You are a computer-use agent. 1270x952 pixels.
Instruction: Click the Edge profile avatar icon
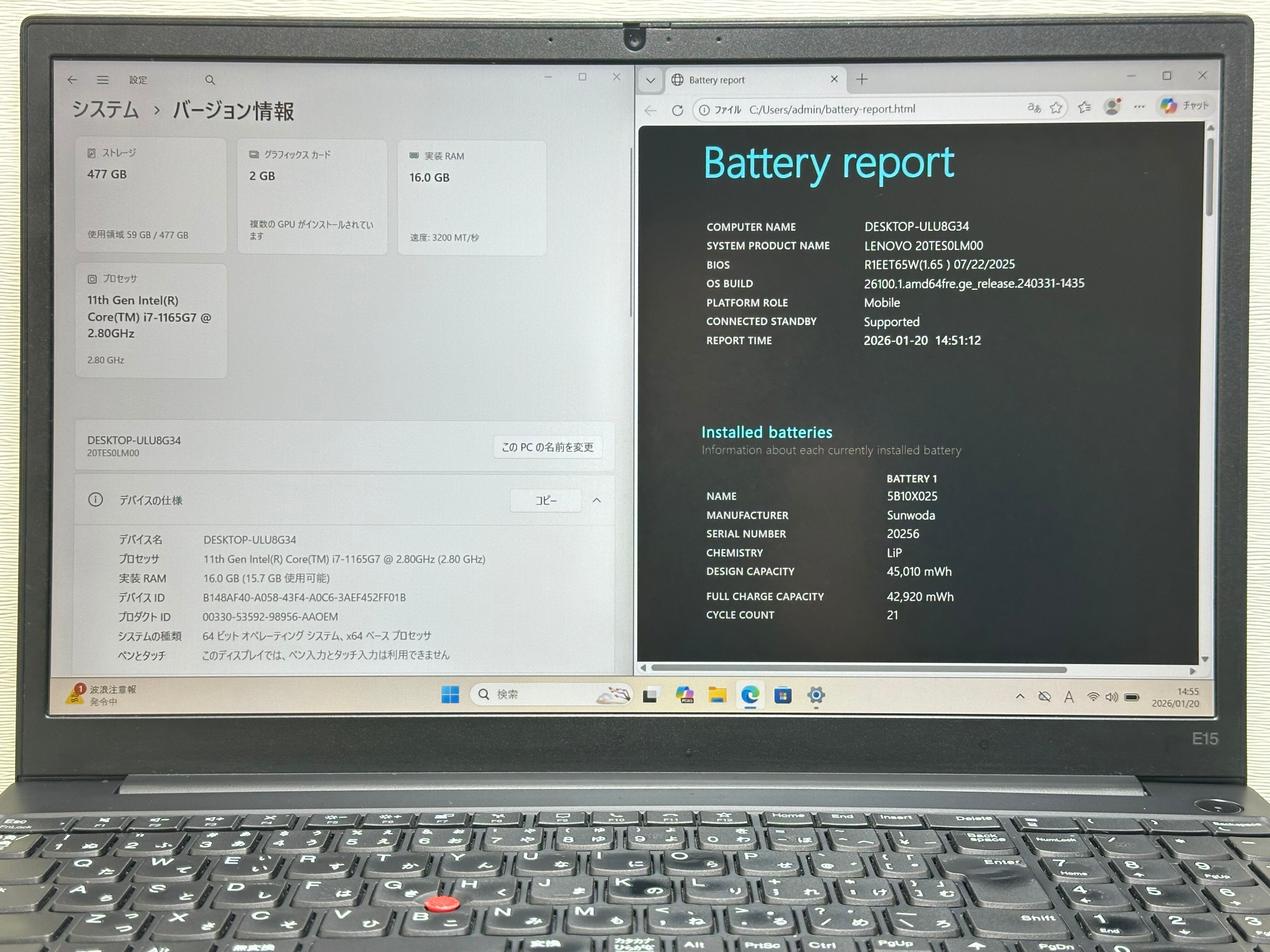point(1112,107)
